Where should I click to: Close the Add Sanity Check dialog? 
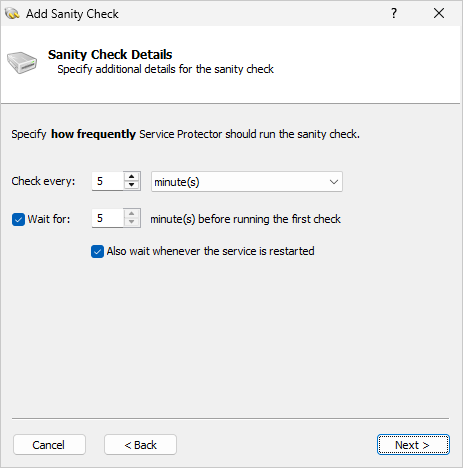pyautogui.click(x=439, y=13)
